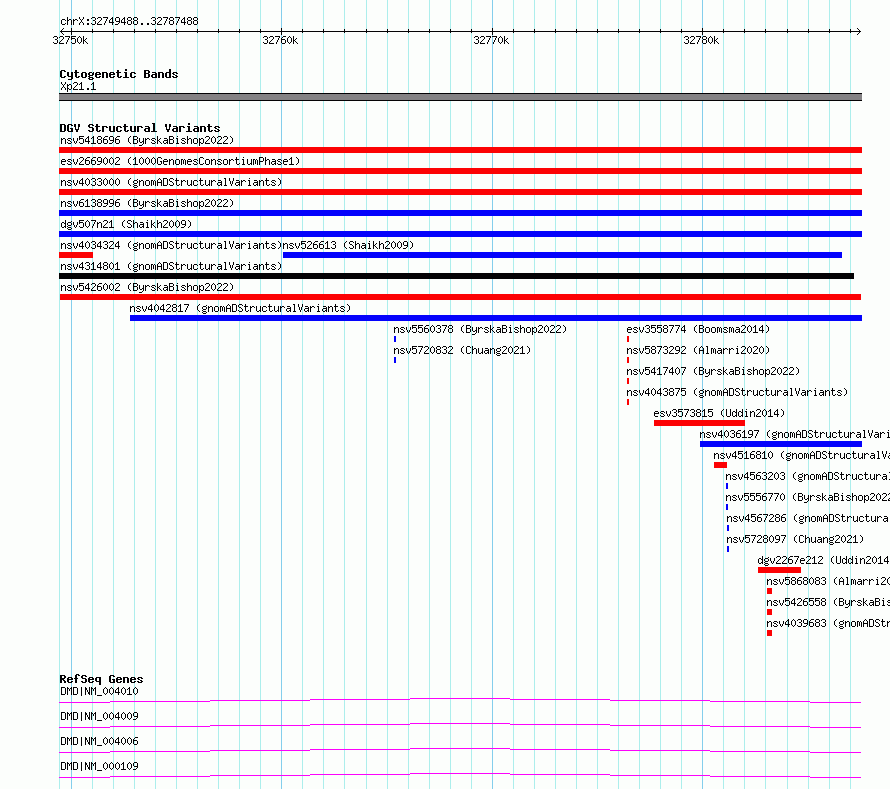This screenshot has width=890, height=789.
Task: Click the chrX:32749488..32787488 region label
Action: pos(129,22)
